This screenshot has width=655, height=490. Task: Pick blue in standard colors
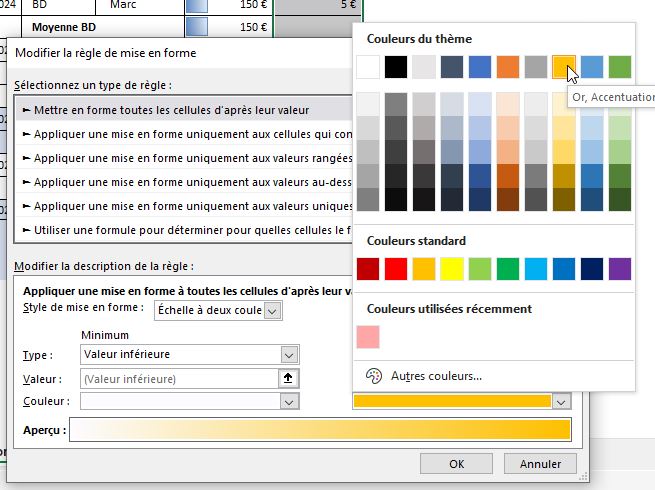[564, 269]
